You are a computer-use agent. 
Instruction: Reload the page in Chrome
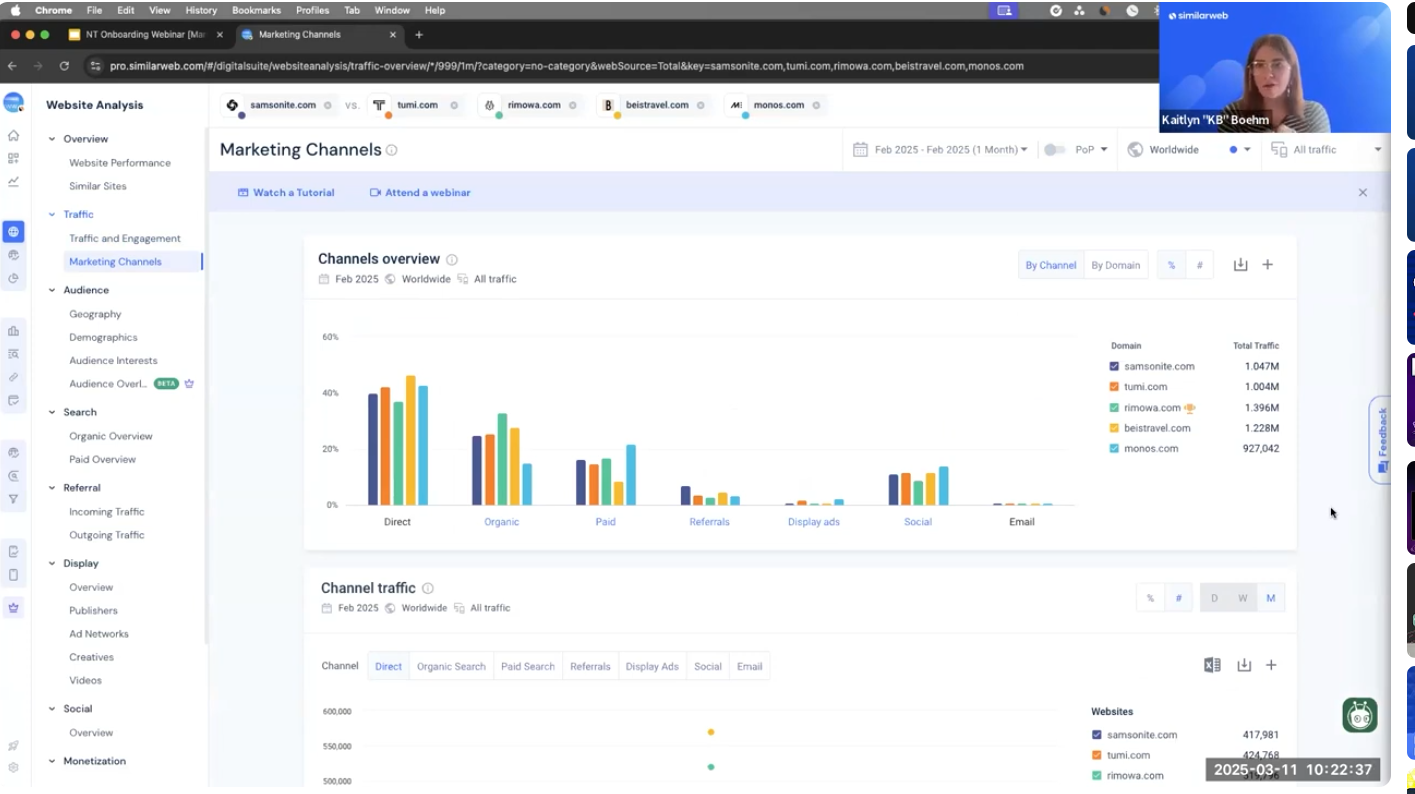tap(64, 66)
